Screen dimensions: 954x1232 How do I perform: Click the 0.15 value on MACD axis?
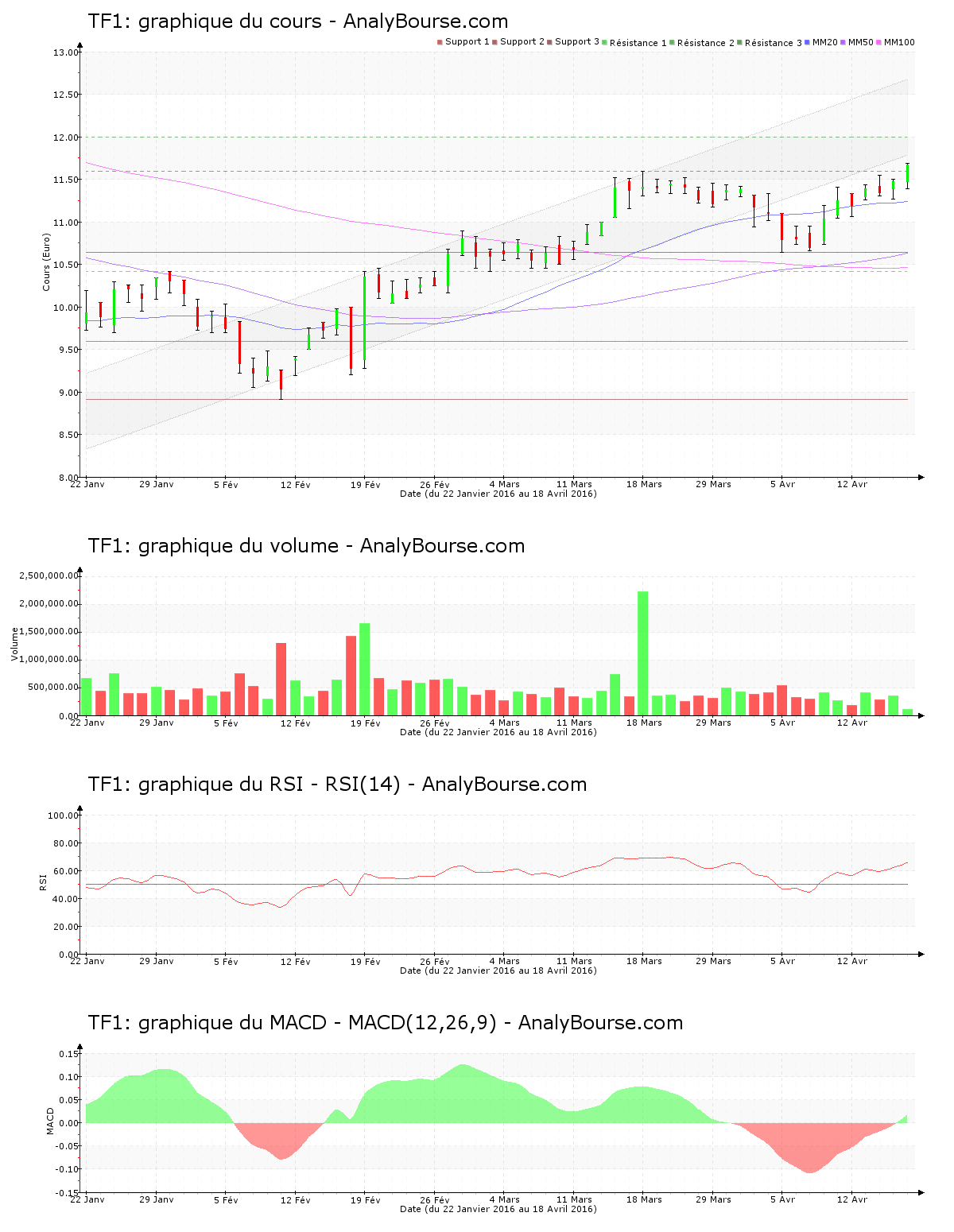[x=69, y=1054]
